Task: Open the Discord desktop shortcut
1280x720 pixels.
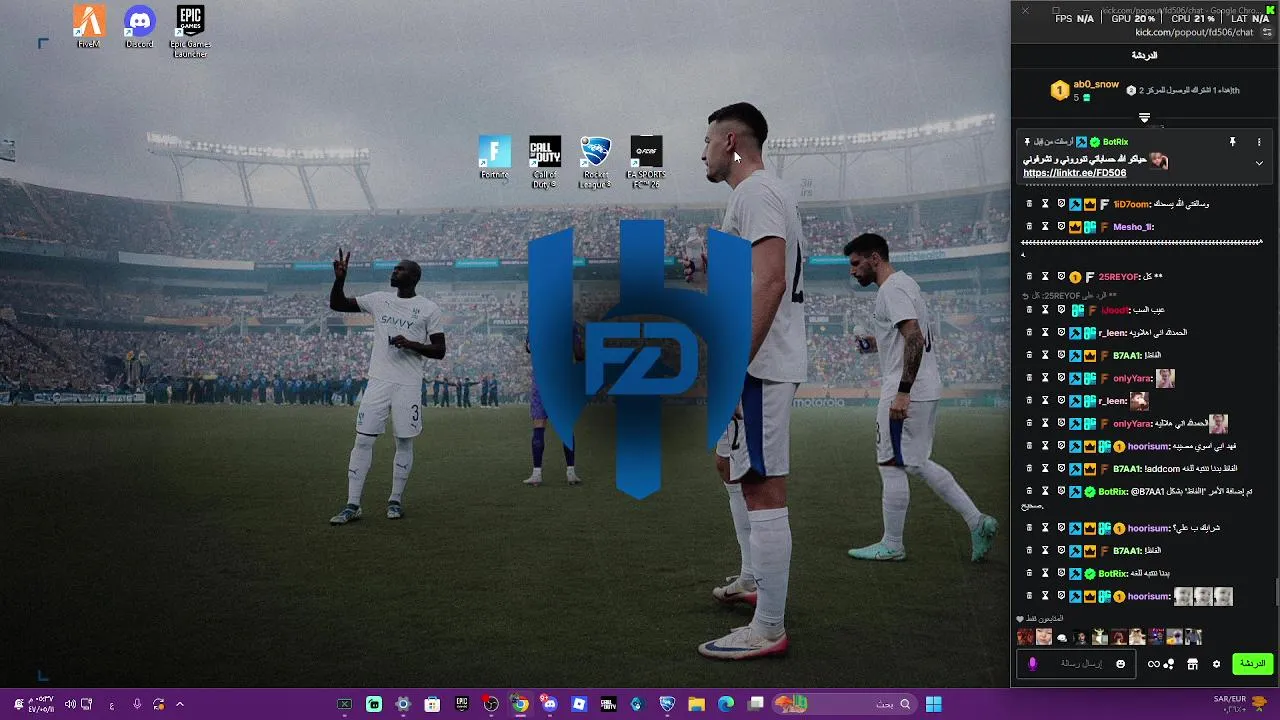Action: tap(140, 27)
